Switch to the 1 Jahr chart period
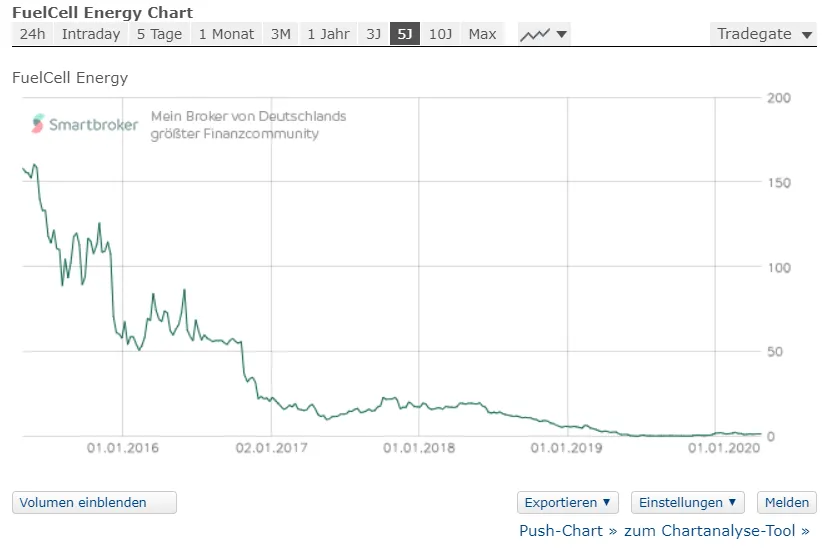This screenshot has width=836, height=548. coord(328,34)
